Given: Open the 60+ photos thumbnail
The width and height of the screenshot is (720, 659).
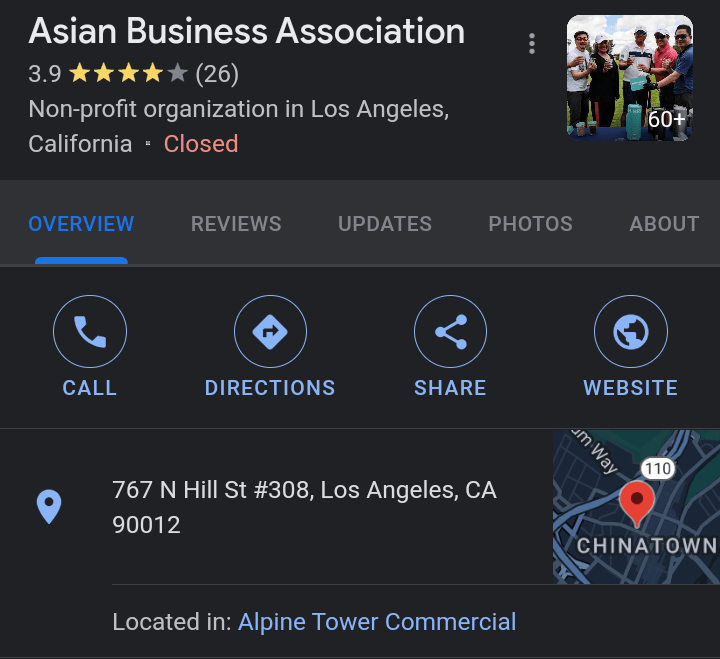Looking at the screenshot, I should 629,78.
